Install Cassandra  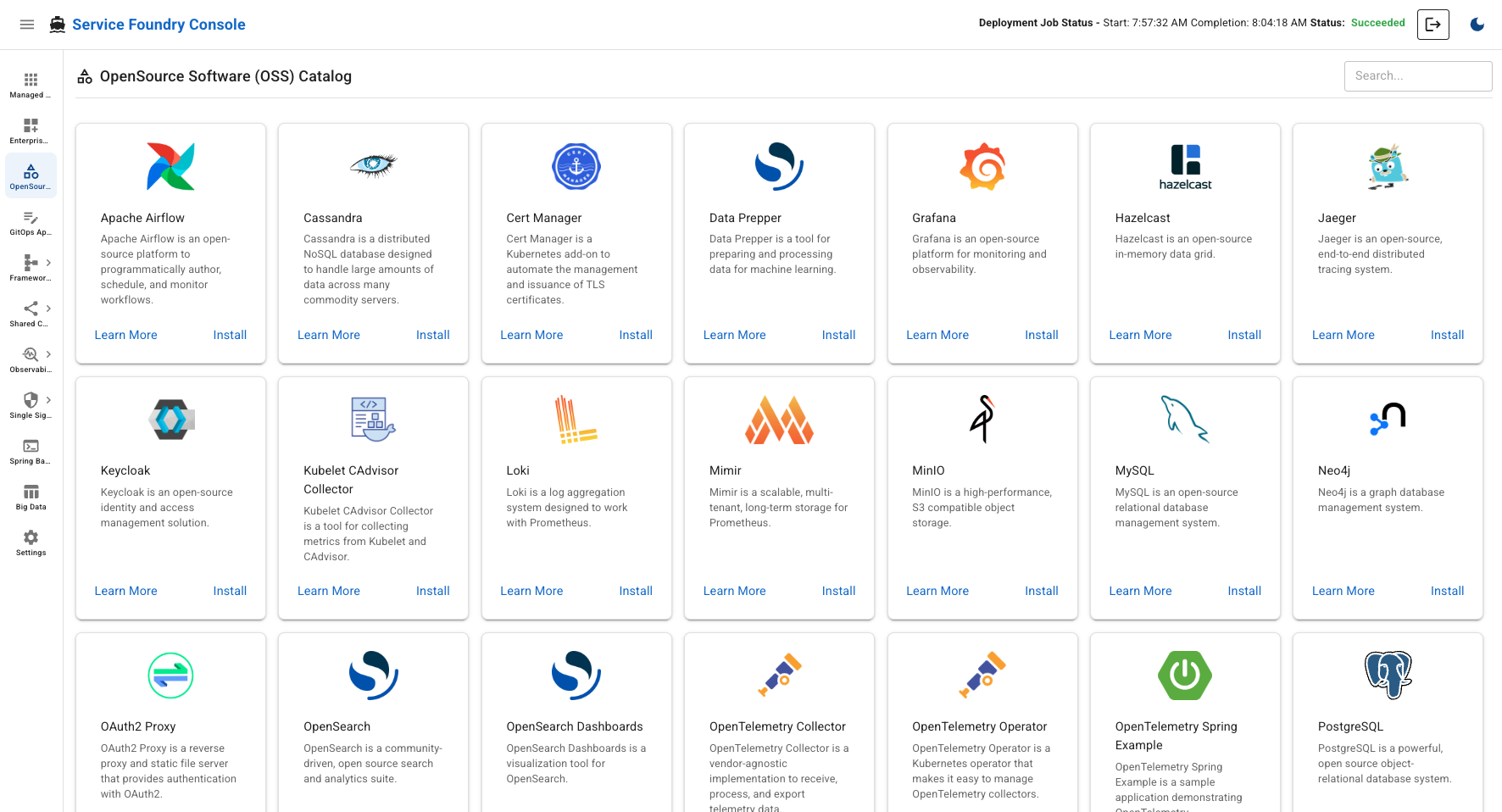click(x=433, y=335)
